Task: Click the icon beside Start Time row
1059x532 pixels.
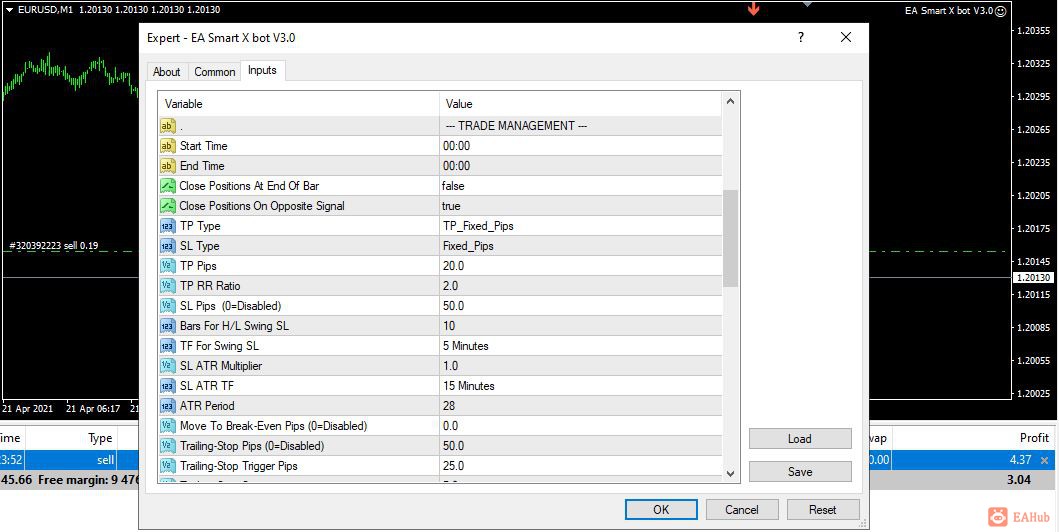Action: coord(167,146)
